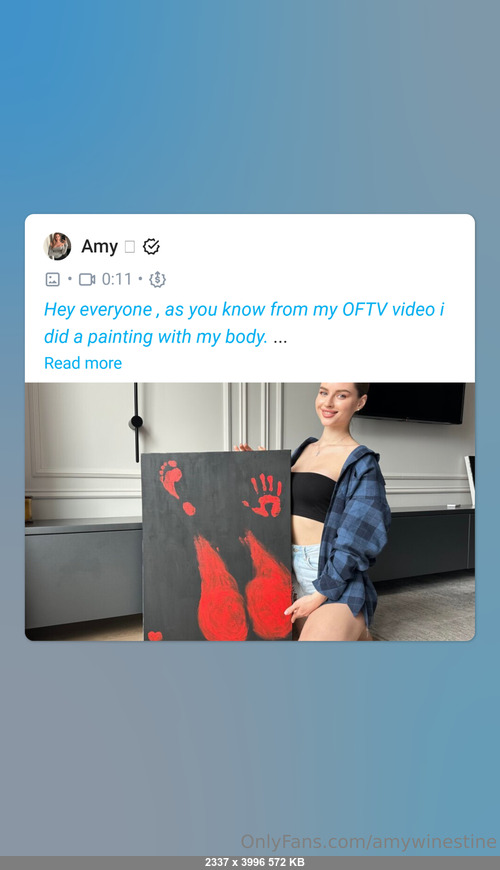Expand the ellipsis after the caption text
This screenshot has height=870, width=500.
[280, 337]
